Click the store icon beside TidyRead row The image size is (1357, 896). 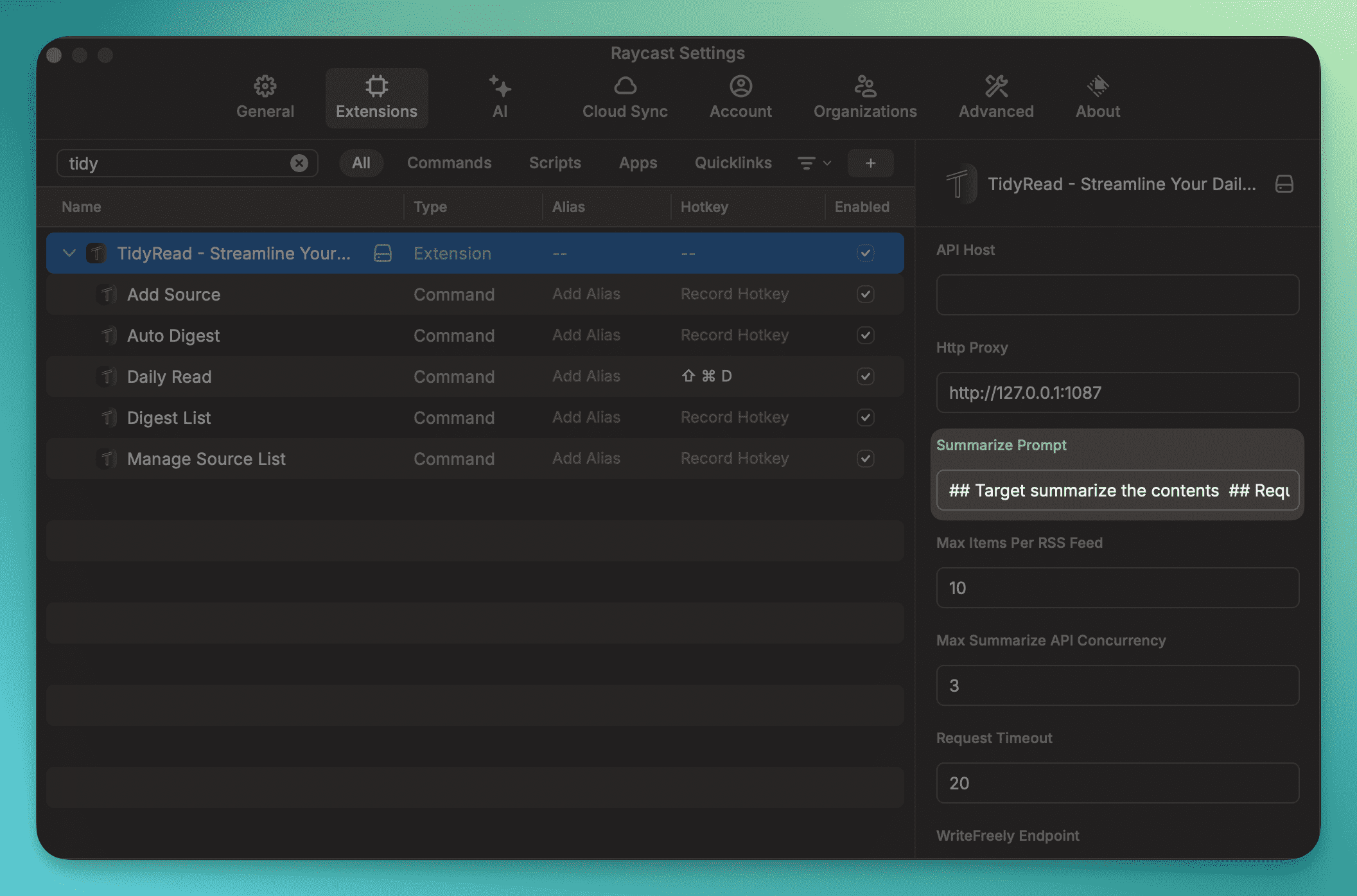point(383,253)
